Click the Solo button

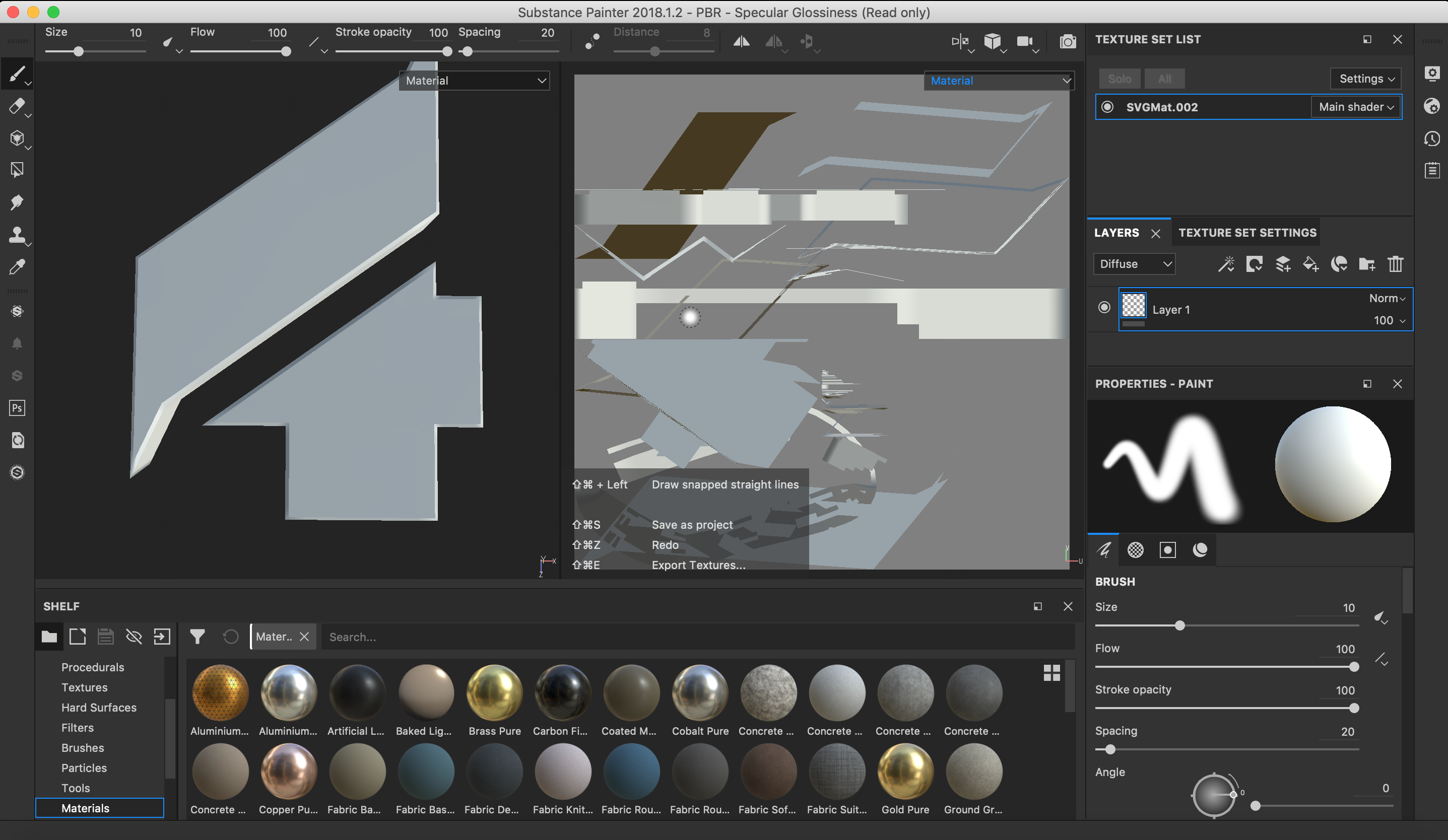point(1119,79)
